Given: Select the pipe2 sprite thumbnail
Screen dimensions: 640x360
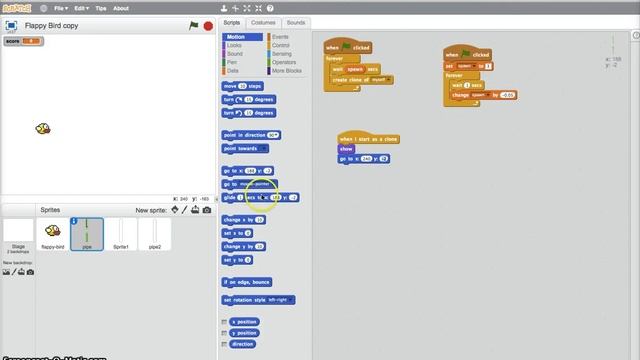Looking at the screenshot, I should pos(155,234).
